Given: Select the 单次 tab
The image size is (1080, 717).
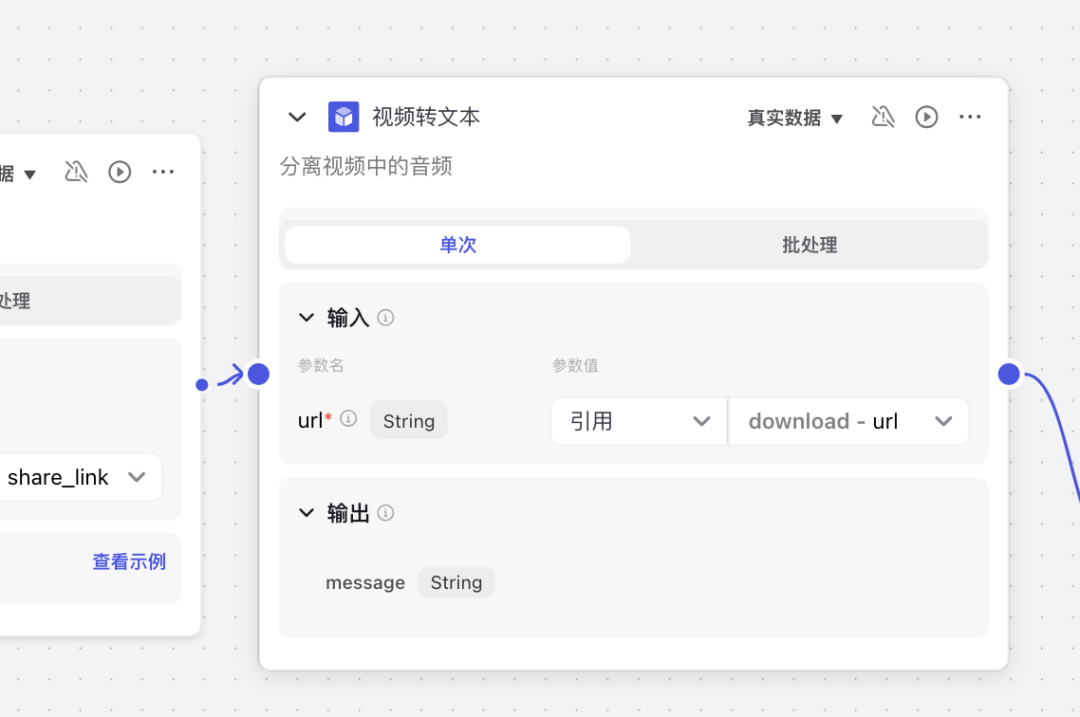Looking at the screenshot, I should click(457, 244).
